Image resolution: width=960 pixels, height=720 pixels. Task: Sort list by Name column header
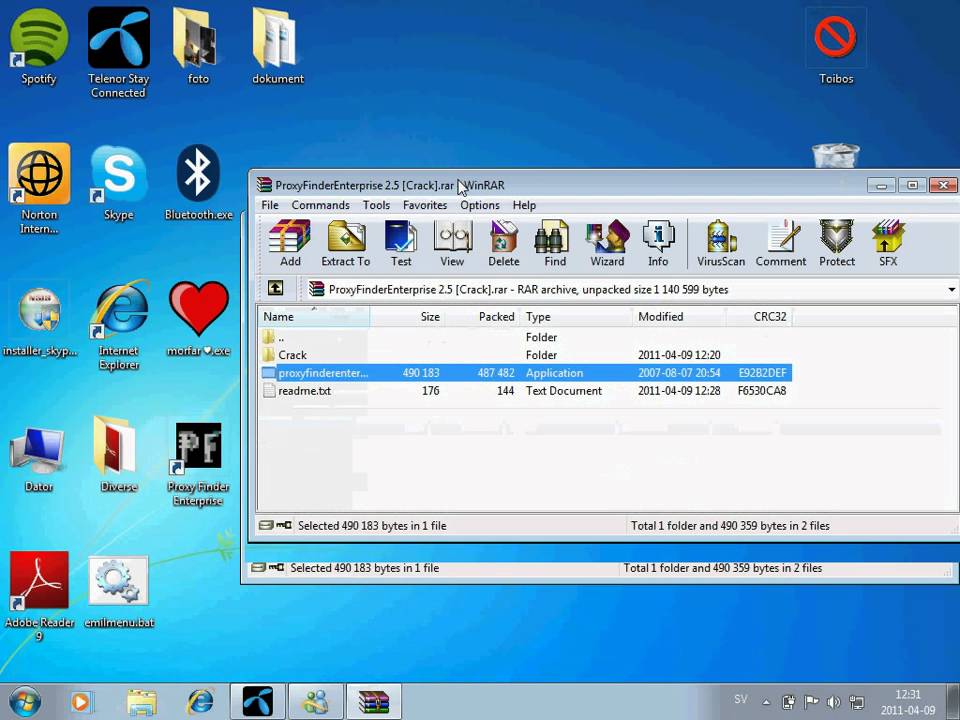(x=313, y=317)
